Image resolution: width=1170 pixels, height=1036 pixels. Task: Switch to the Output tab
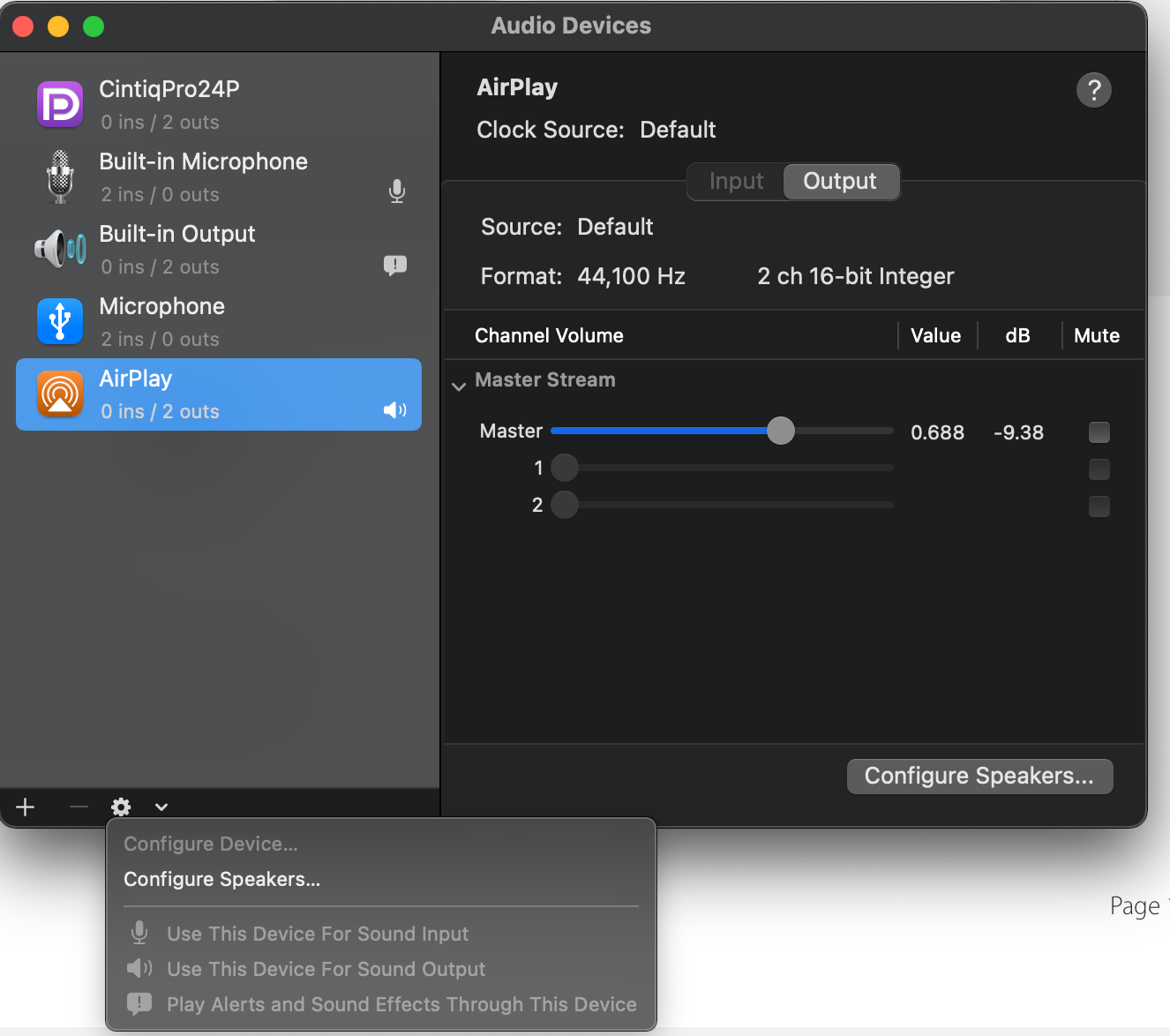[x=840, y=181]
